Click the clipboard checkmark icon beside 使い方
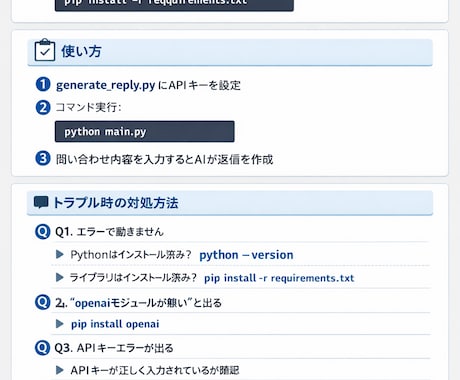The height and width of the screenshot is (380, 460). click(45, 50)
